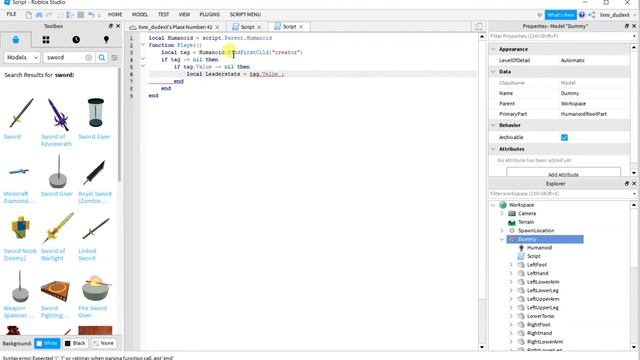This screenshot has width=640, height=360.
Task: Click the magnifier search button in Toolbox
Action: tap(102, 58)
